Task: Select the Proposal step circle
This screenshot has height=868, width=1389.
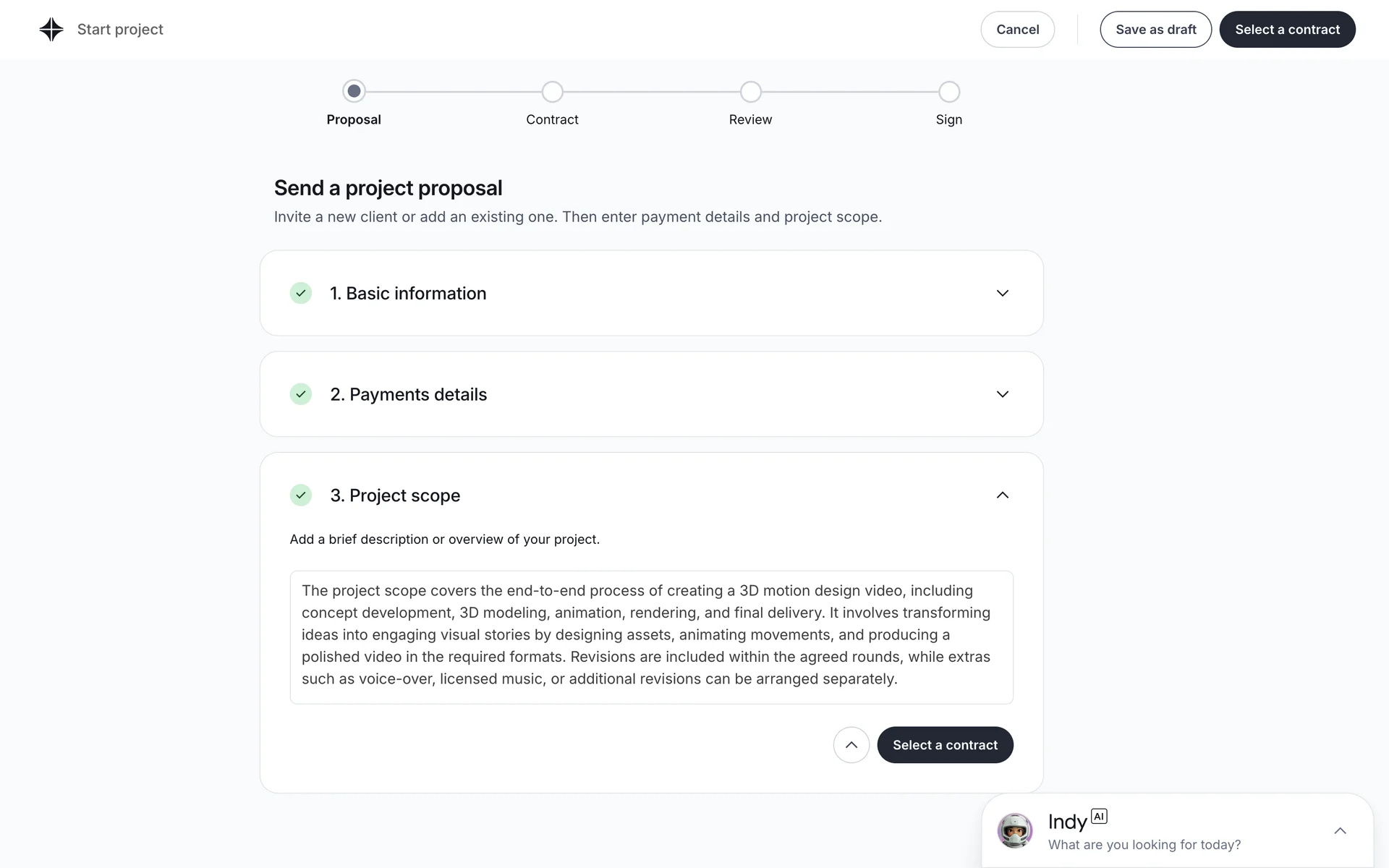Action: pos(354,91)
